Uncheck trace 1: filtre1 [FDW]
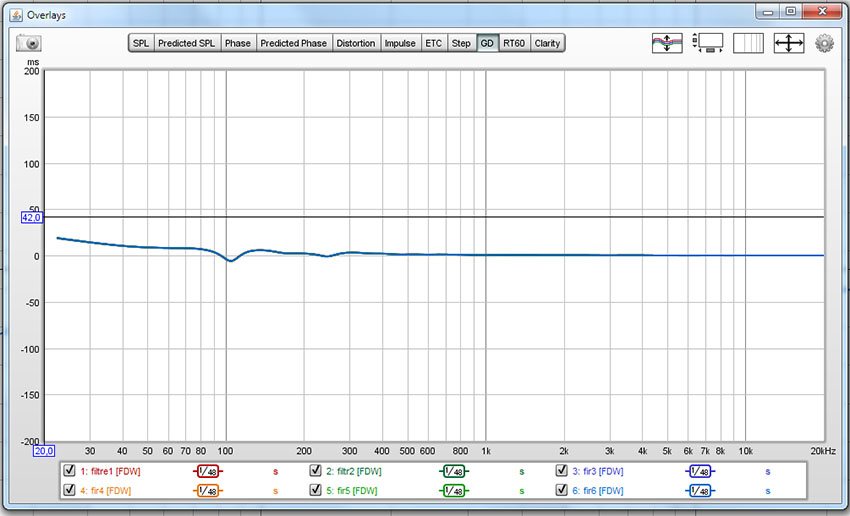The width and height of the screenshot is (850, 516). (x=69, y=470)
